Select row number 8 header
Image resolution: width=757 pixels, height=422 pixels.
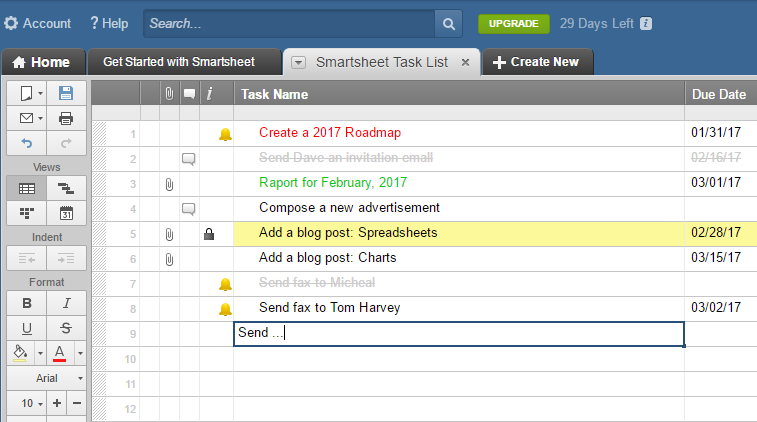(116, 309)
